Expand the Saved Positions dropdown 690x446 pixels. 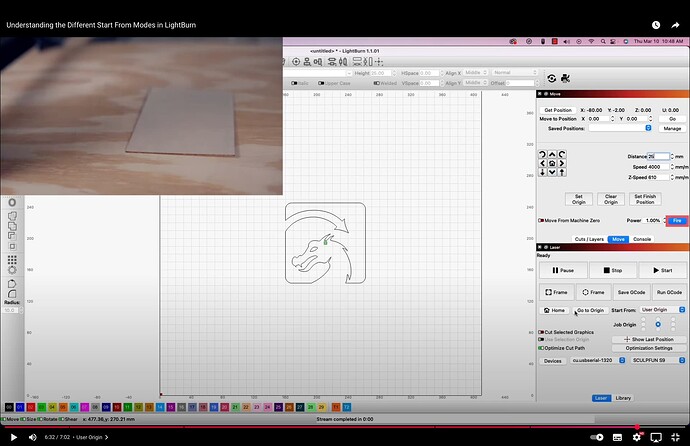(x=620, y=128)
